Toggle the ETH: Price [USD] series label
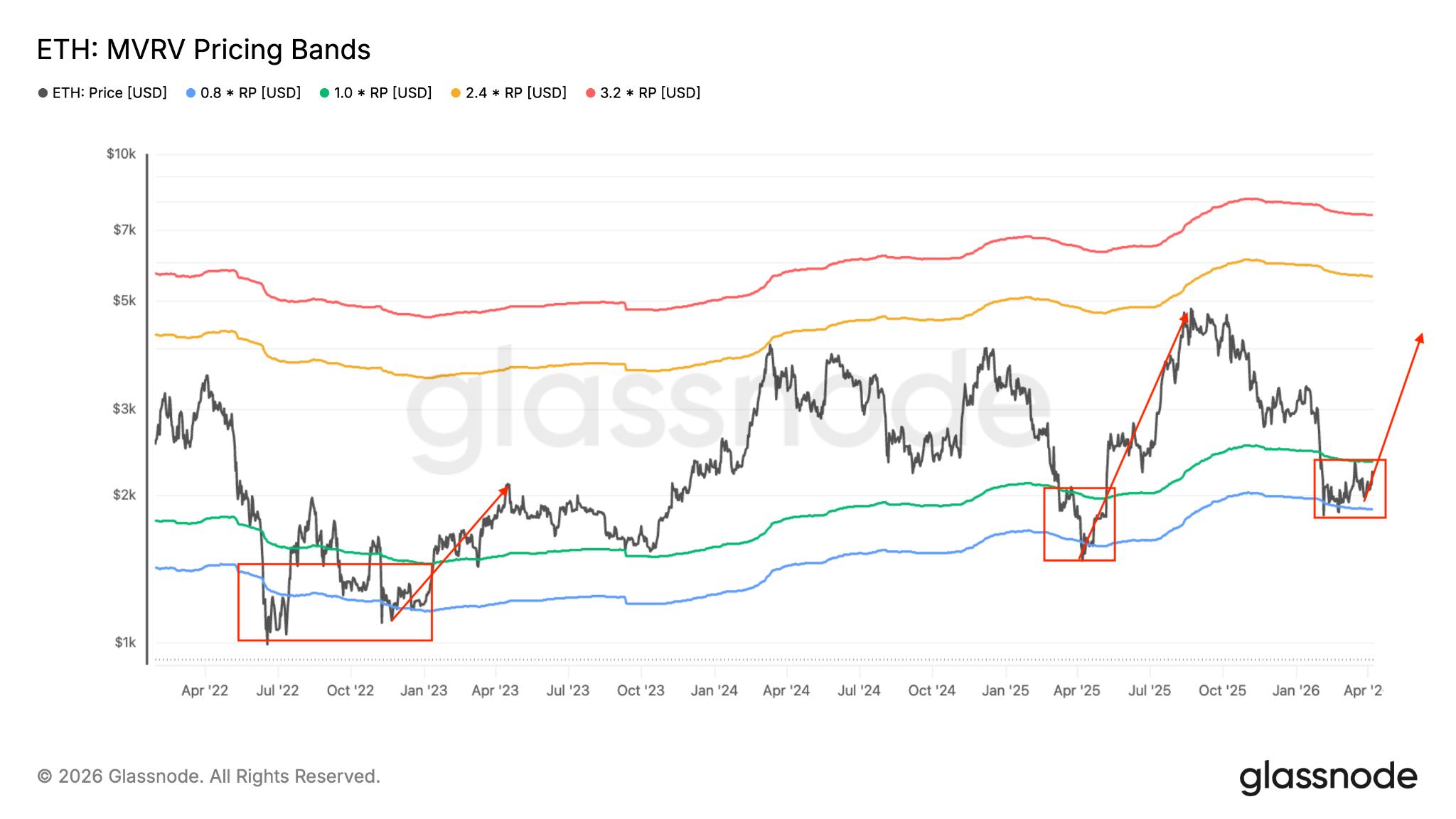Image resolution: width=1456 pixels, height=819 pixels. (109, 93)
